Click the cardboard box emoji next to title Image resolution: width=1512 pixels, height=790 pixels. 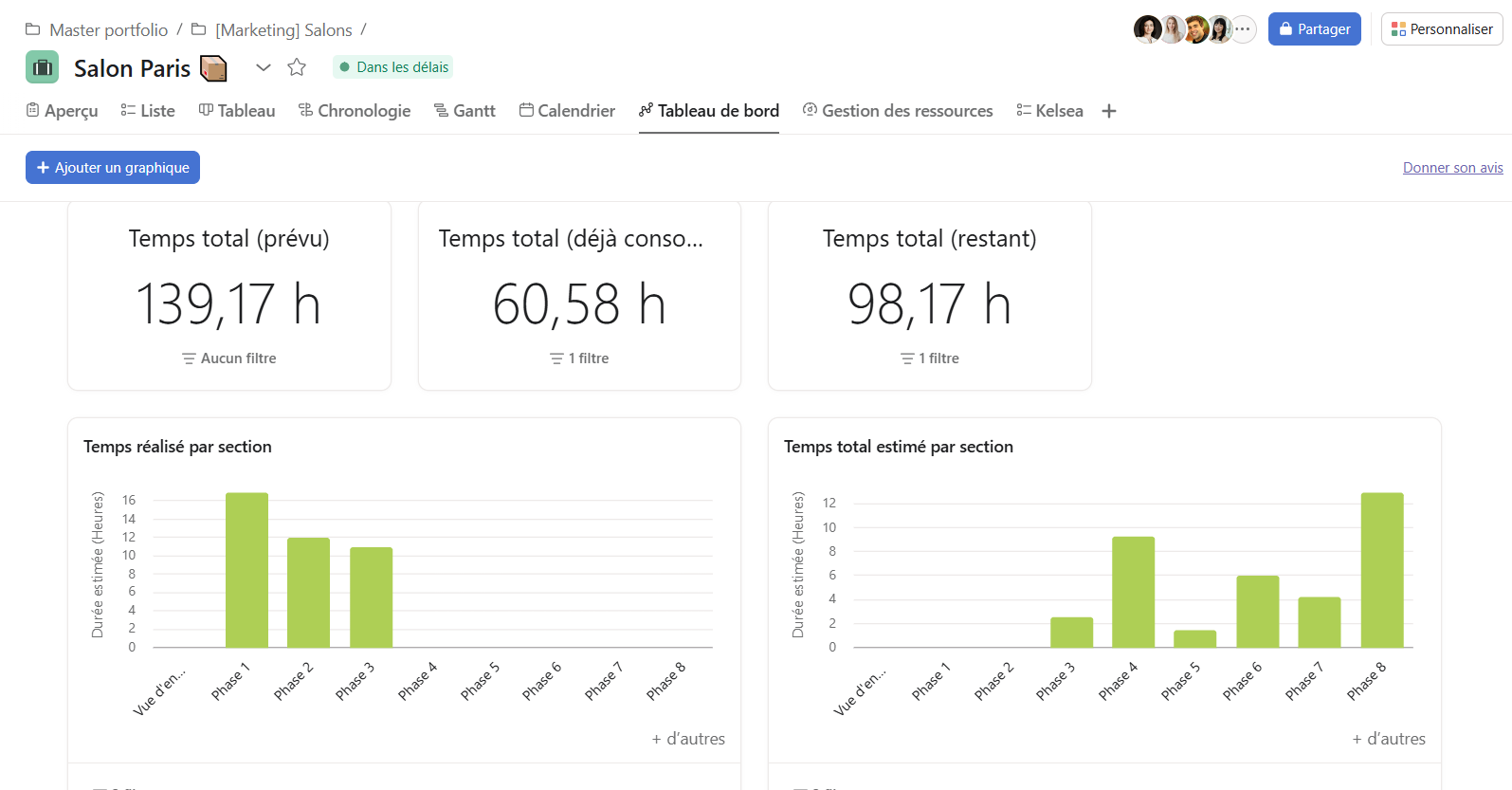tap(214, 68)
